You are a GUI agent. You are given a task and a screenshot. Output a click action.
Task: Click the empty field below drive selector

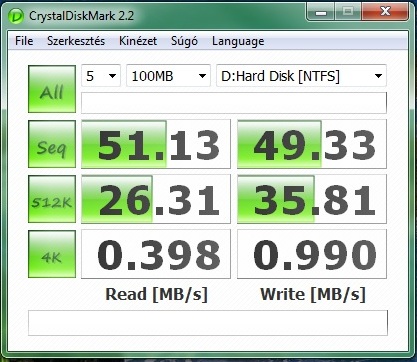click(x=234, y=103)
